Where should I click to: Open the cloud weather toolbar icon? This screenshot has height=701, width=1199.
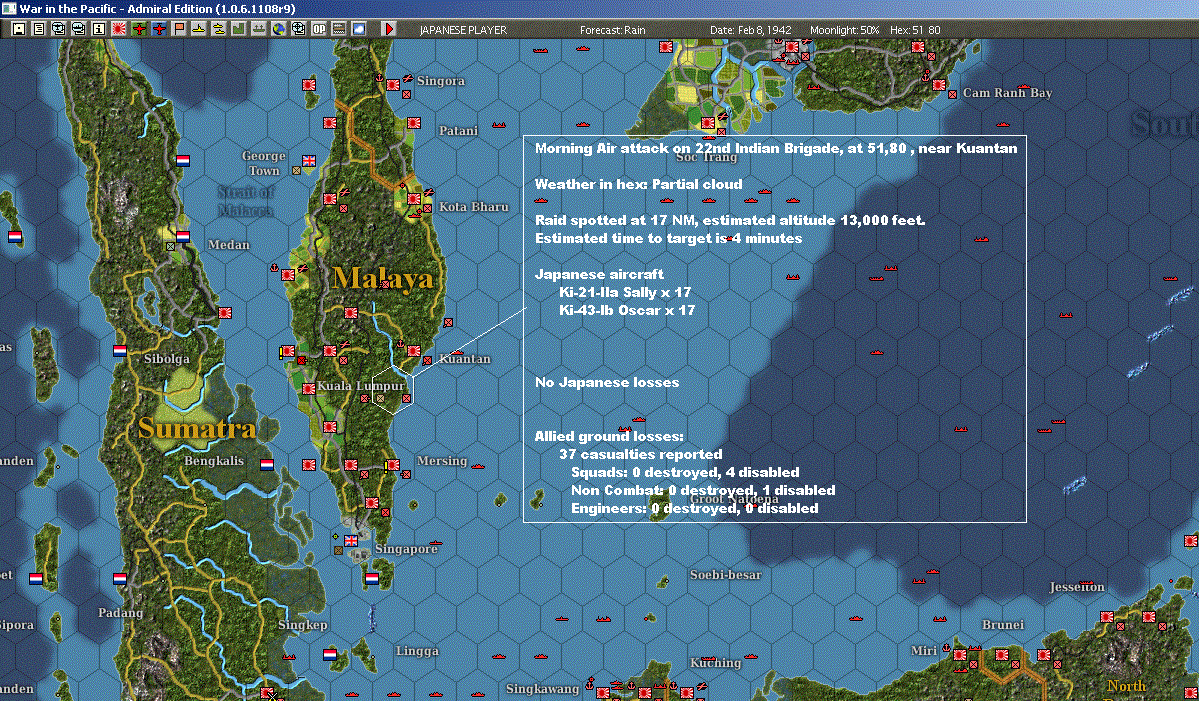click(x=358, y=29)
